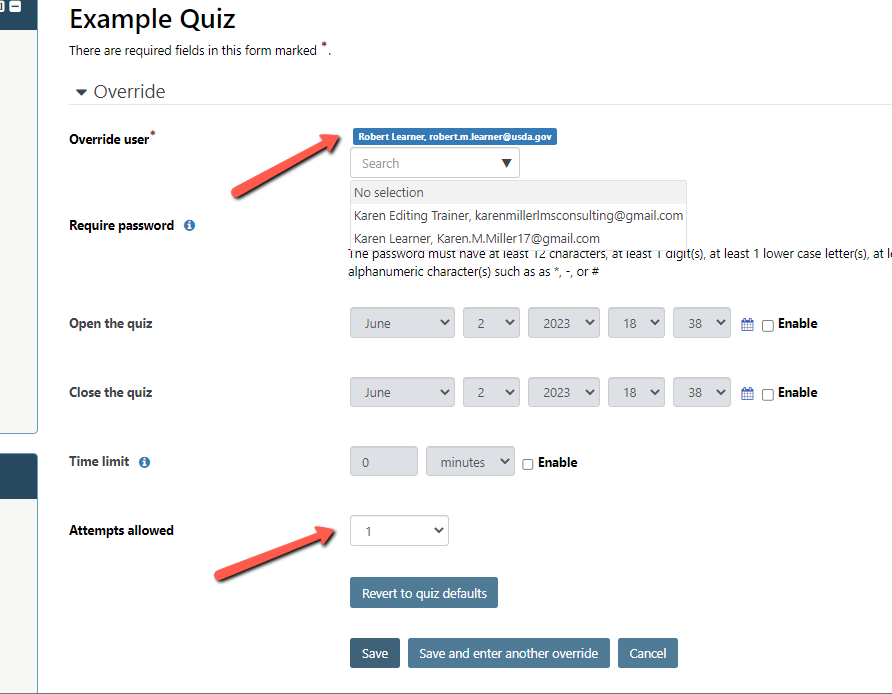
Task: Click the Time limit help icon
Action: tap(144, 463)
